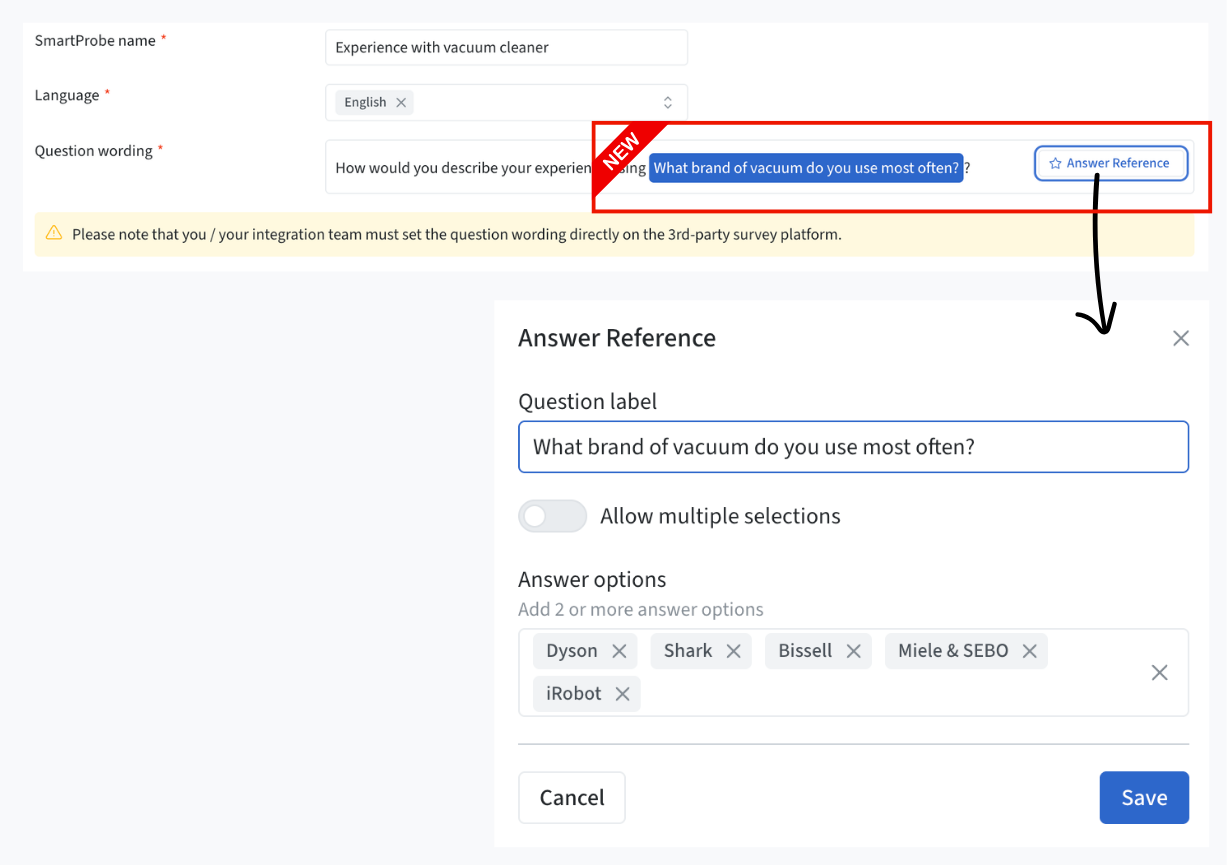The height and width of the screenshot is (866, 1228).
Task: Remove the Shark answer option
Action: pyautogui.click(x=733, y=651)
